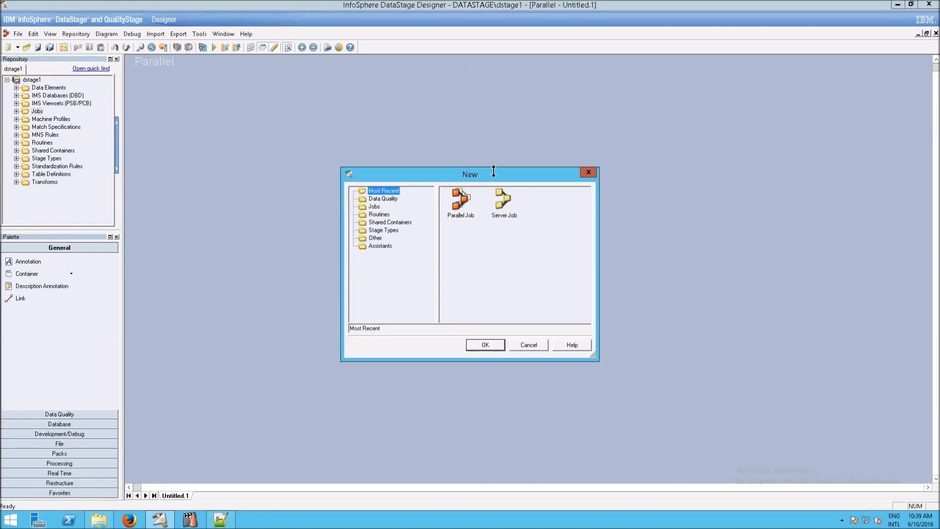Select the Link palette tool
940x529 pixels.
tap(16, 298)
